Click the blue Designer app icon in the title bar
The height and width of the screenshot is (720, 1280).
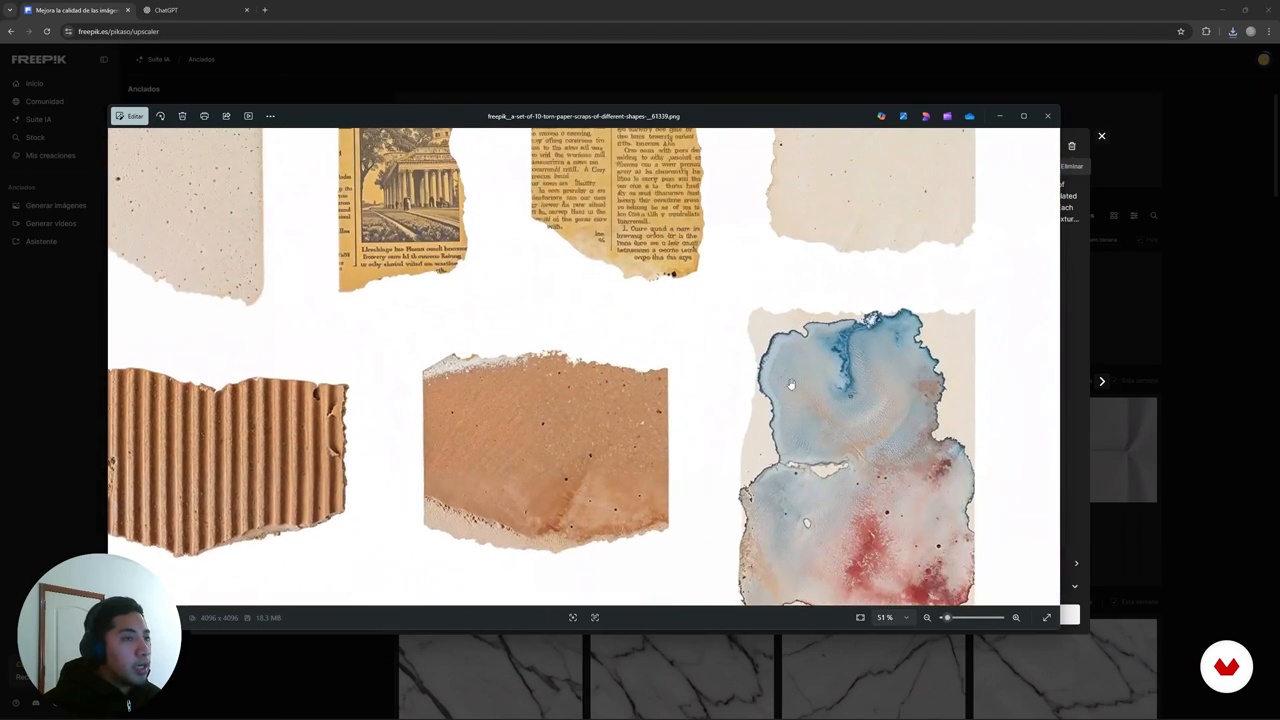[903, 116]
